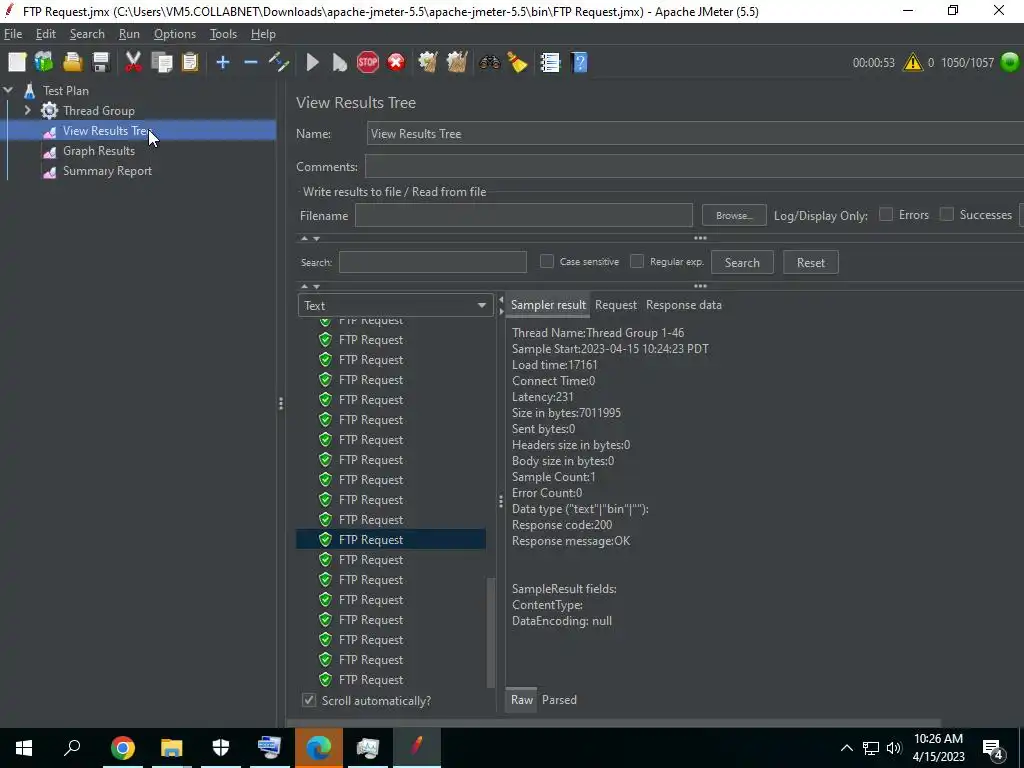Click the Clear All double broom icon
The height and width of the screenshot is (768, 1024).
coord(456,63)
